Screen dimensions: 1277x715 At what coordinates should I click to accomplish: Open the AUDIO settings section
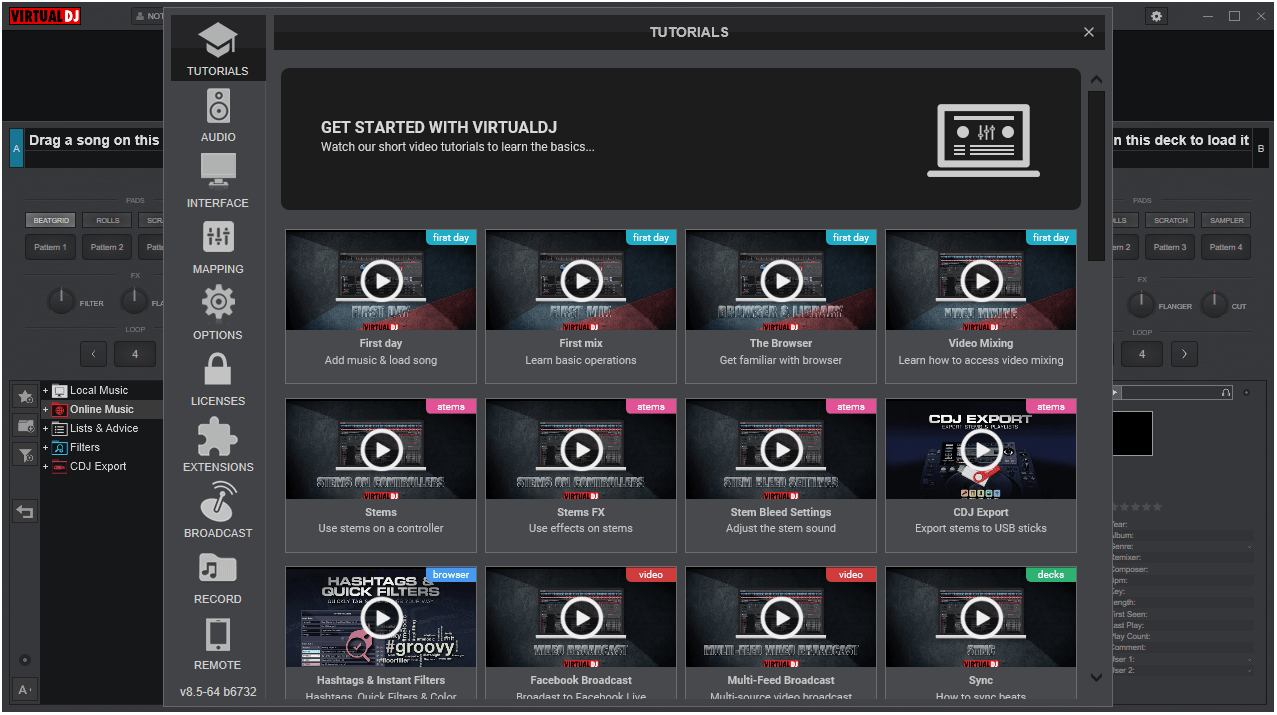click(217, 113)
